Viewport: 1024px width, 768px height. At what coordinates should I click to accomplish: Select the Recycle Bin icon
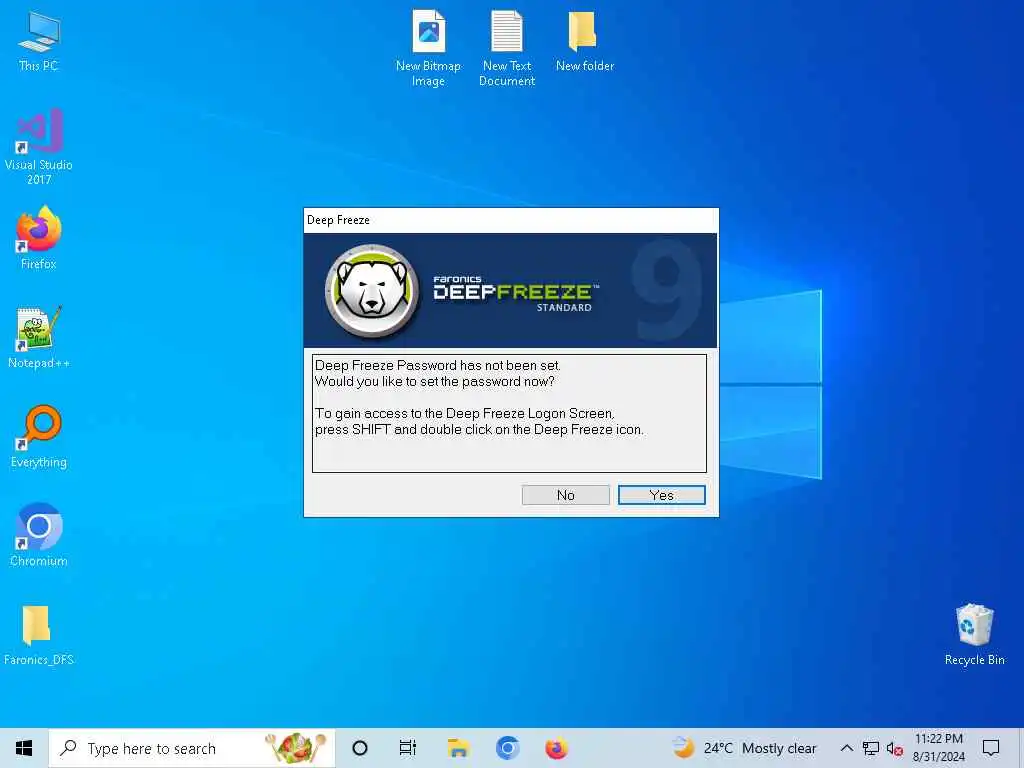coord(974,635)
